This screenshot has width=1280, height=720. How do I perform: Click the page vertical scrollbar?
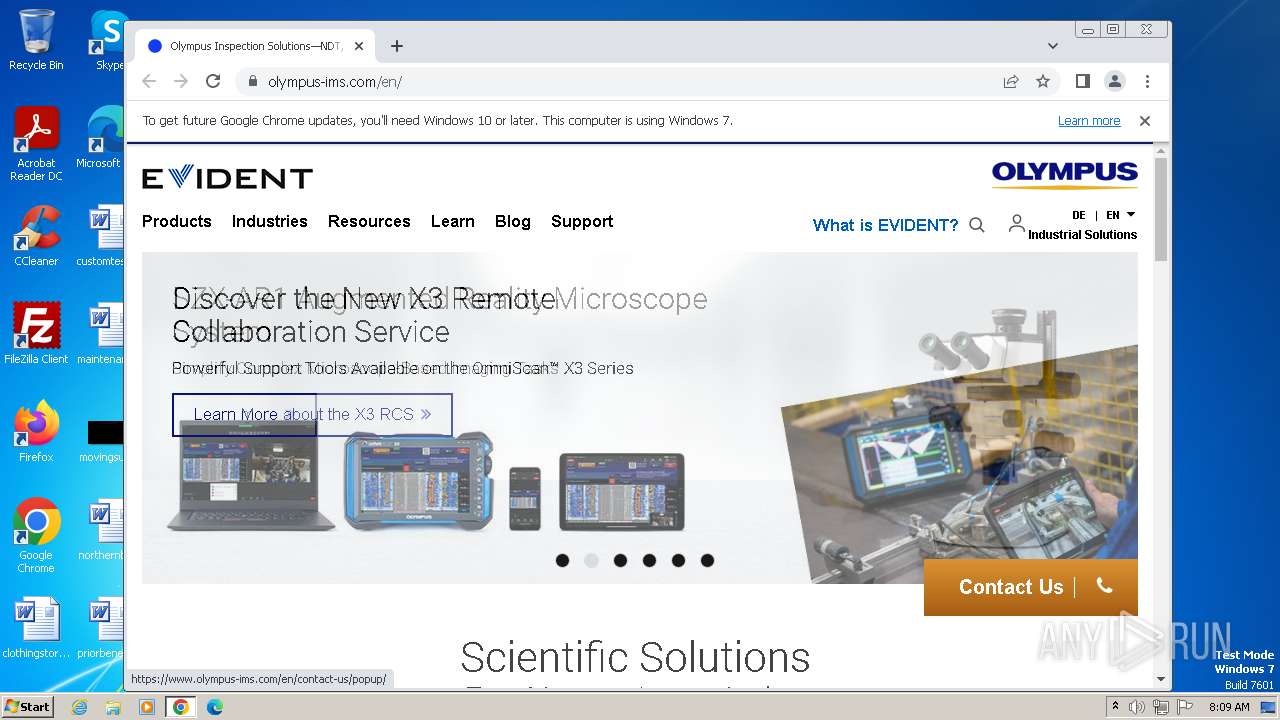pos(1161,209)
